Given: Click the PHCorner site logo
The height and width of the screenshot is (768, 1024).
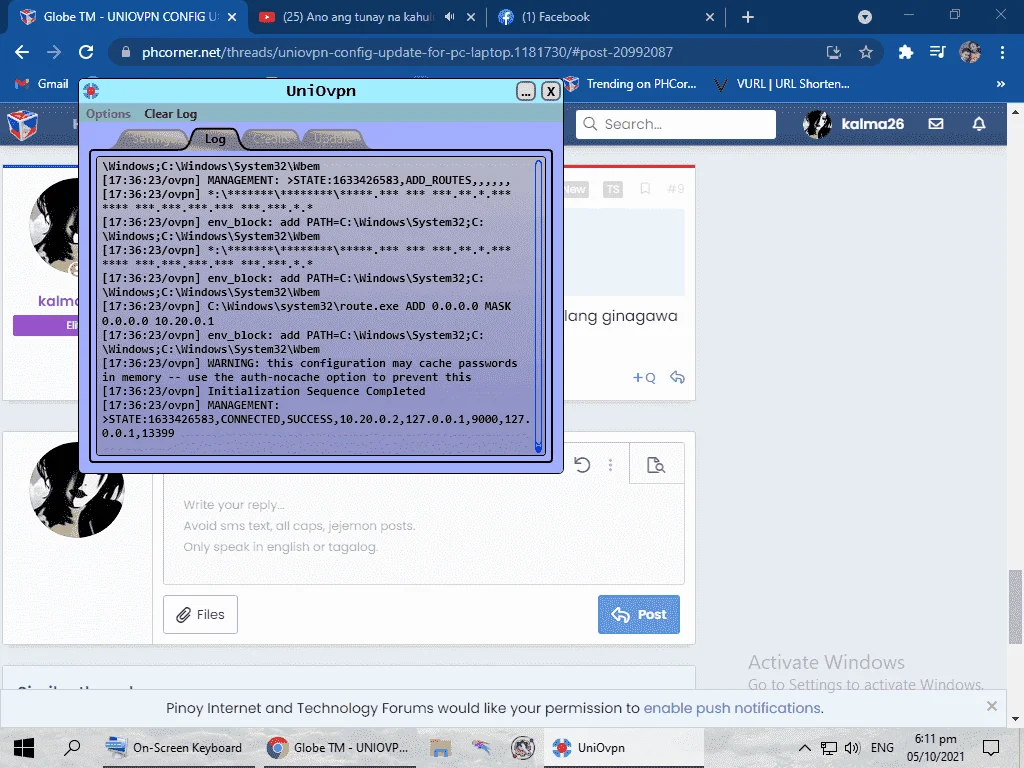Looking at the screenshot, I should (22, 124).
